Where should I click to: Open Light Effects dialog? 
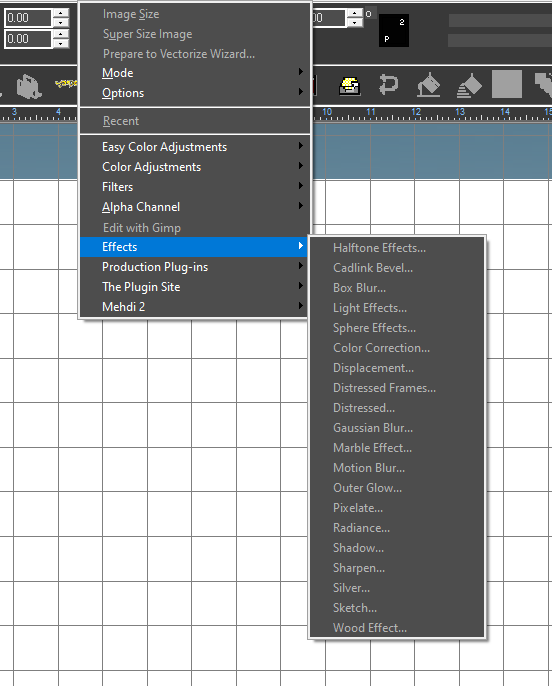[x=397, y=308]
